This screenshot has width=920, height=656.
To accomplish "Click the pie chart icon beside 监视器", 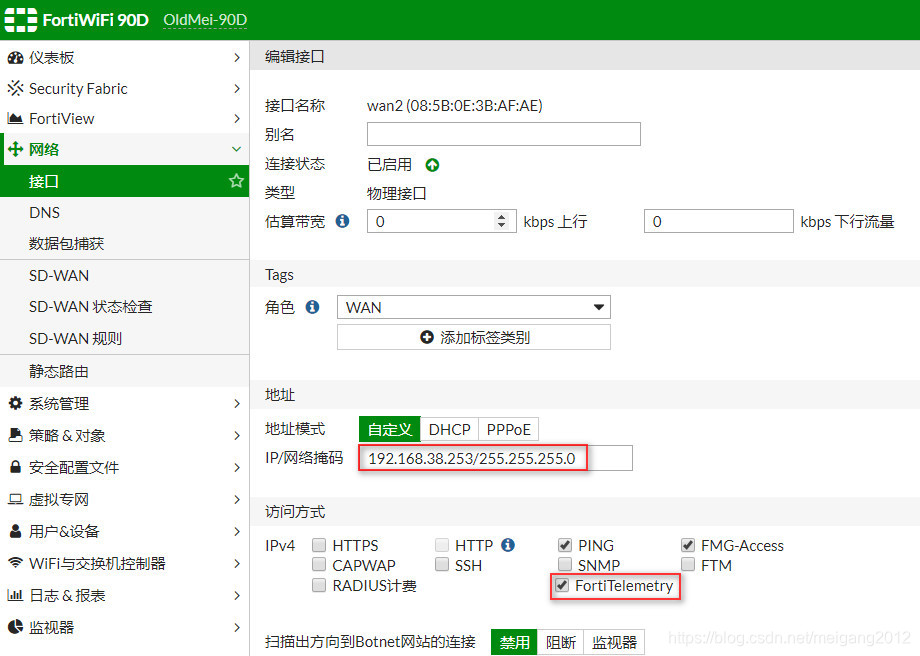I will (x=15, y=627).
